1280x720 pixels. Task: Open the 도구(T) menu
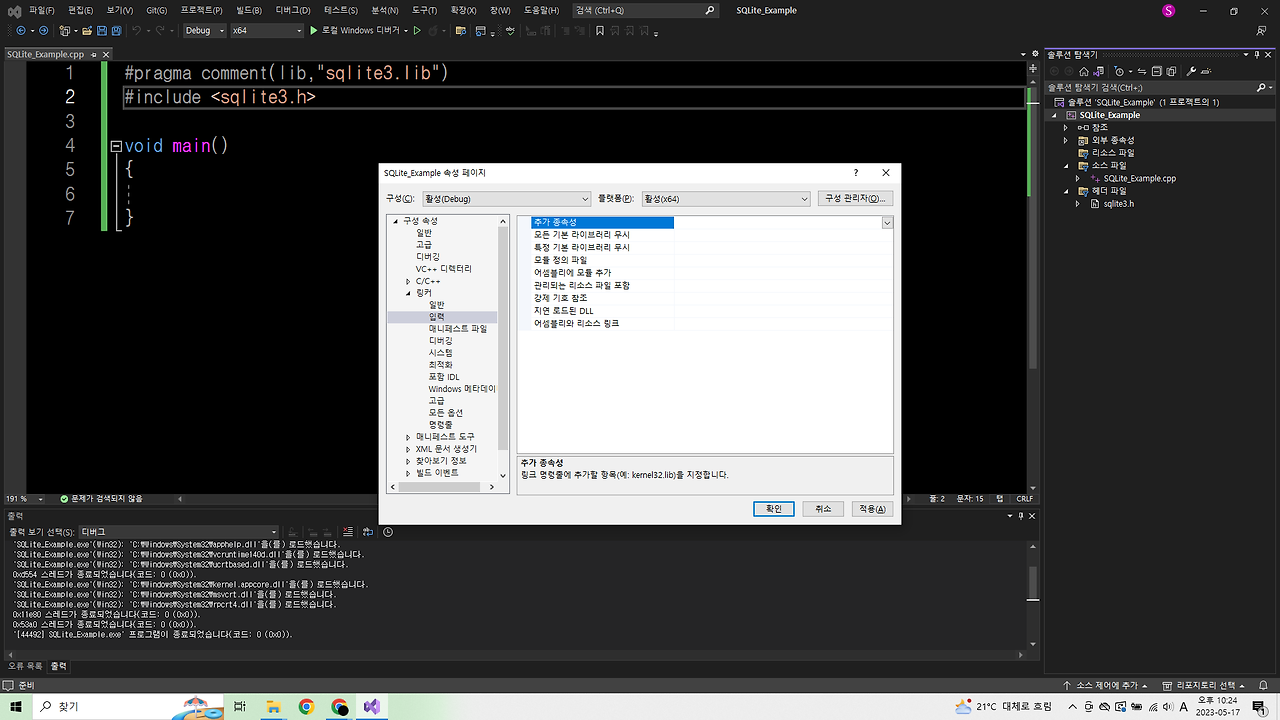tap(424, 10)
